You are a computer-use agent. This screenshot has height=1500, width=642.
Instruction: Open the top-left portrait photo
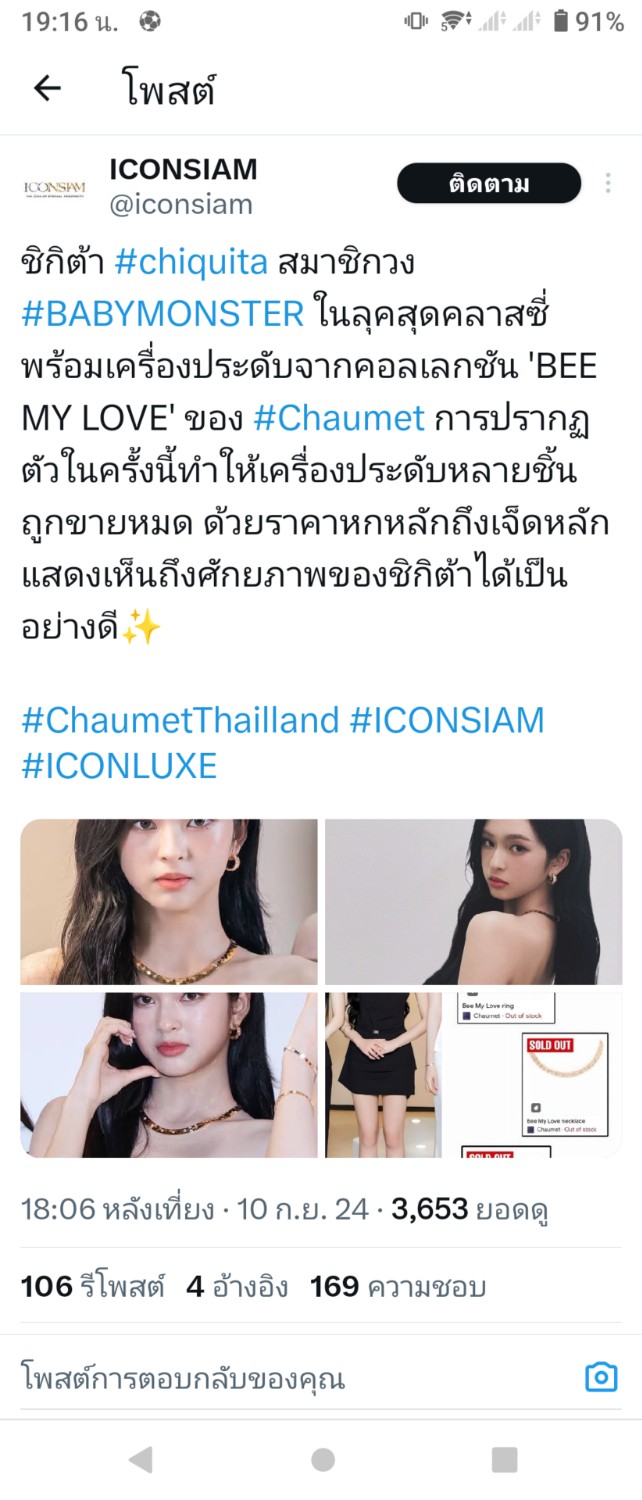(169, 902)
